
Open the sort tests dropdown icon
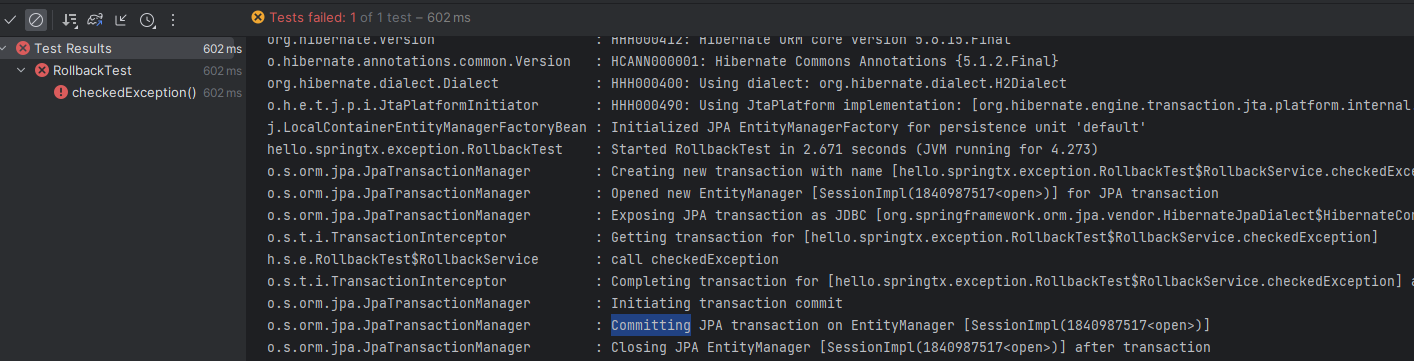coord(70,19)
